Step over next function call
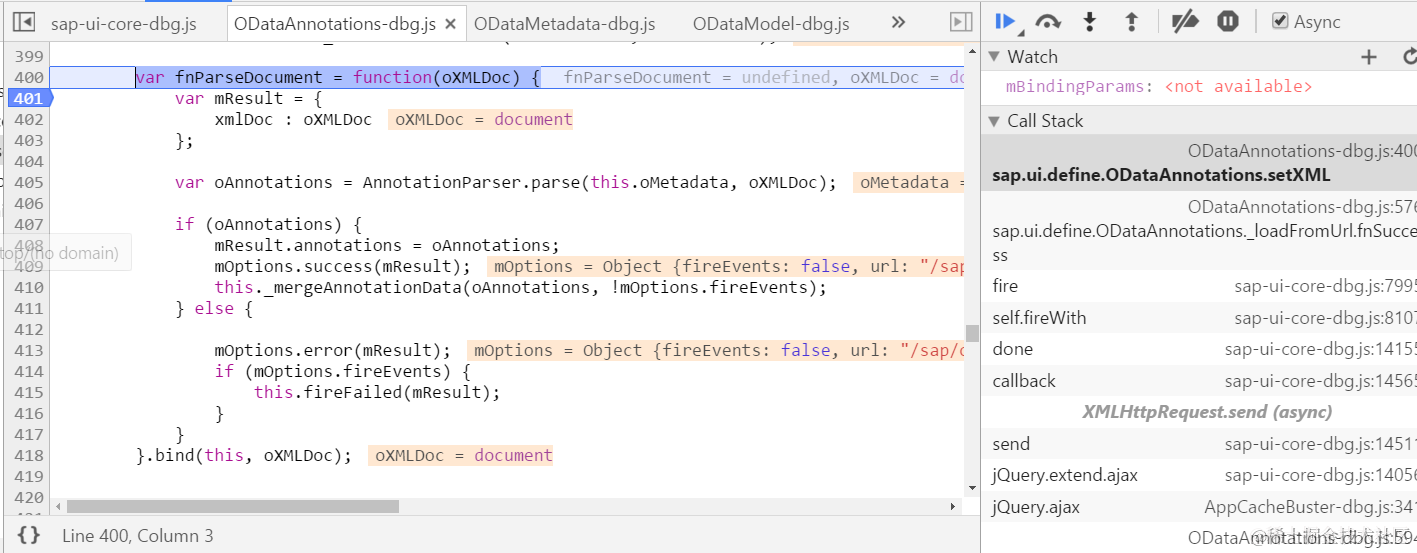This screenshot has width=1417, height=553. tap(1048, 21)
